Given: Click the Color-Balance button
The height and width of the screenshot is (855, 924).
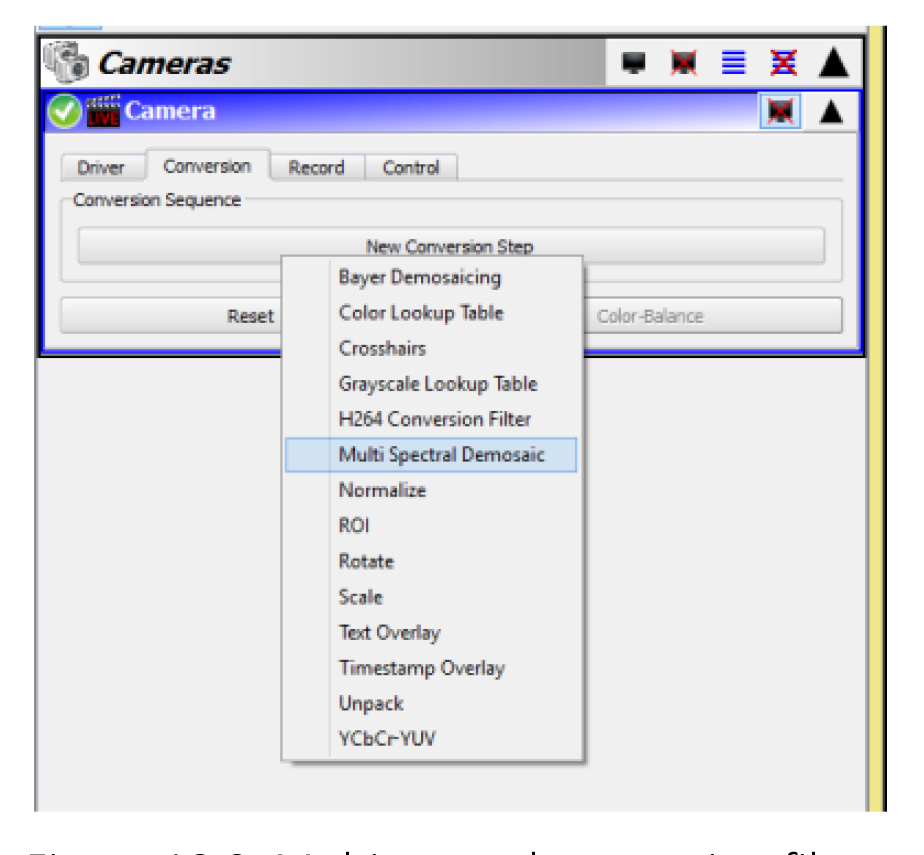Looking at the screenshot, I should (x=712, y=316).
